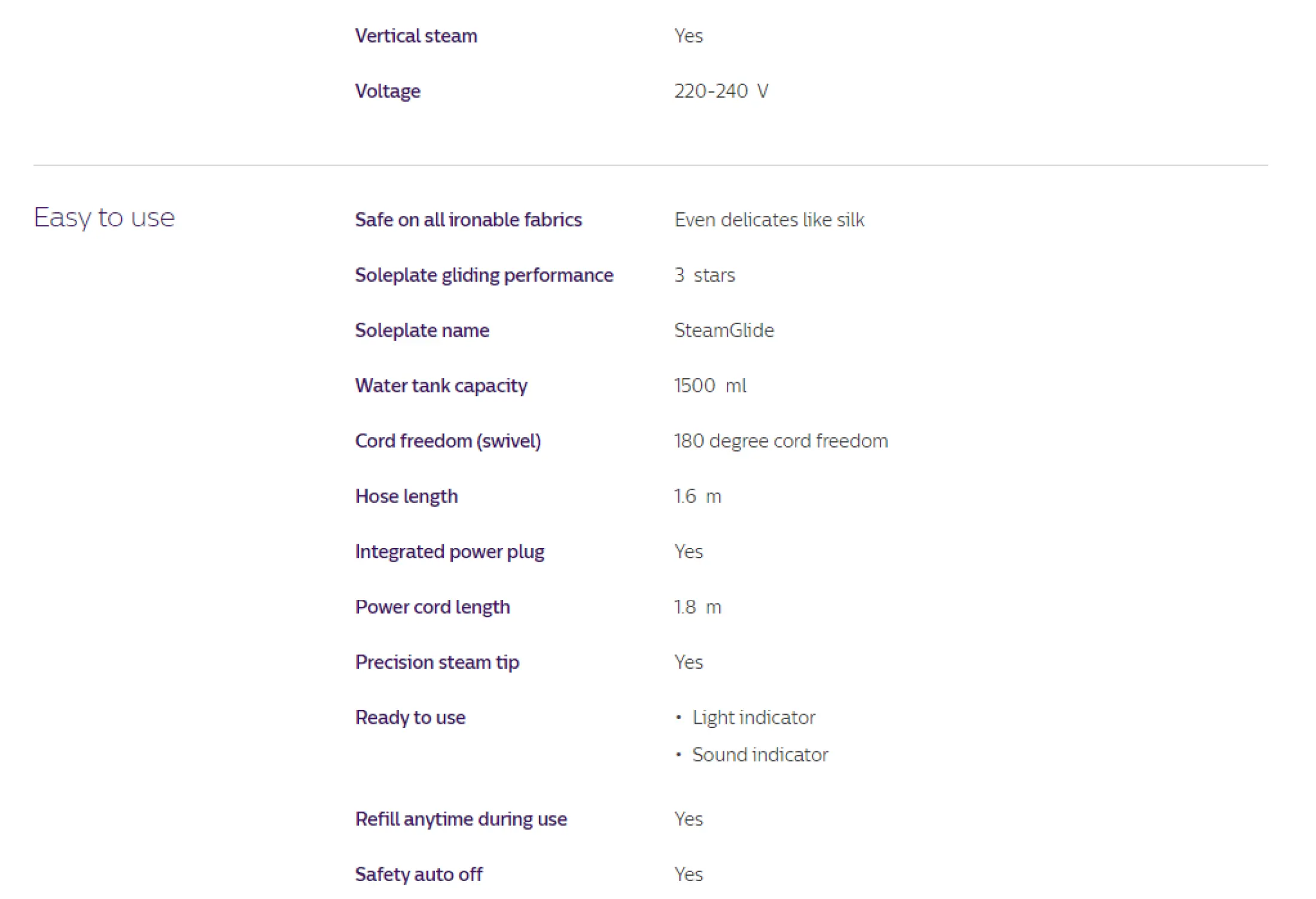The image size is (1316, 899).
Task: Click the 'Sound indicator' bullet item
Action: coord(760,755)
